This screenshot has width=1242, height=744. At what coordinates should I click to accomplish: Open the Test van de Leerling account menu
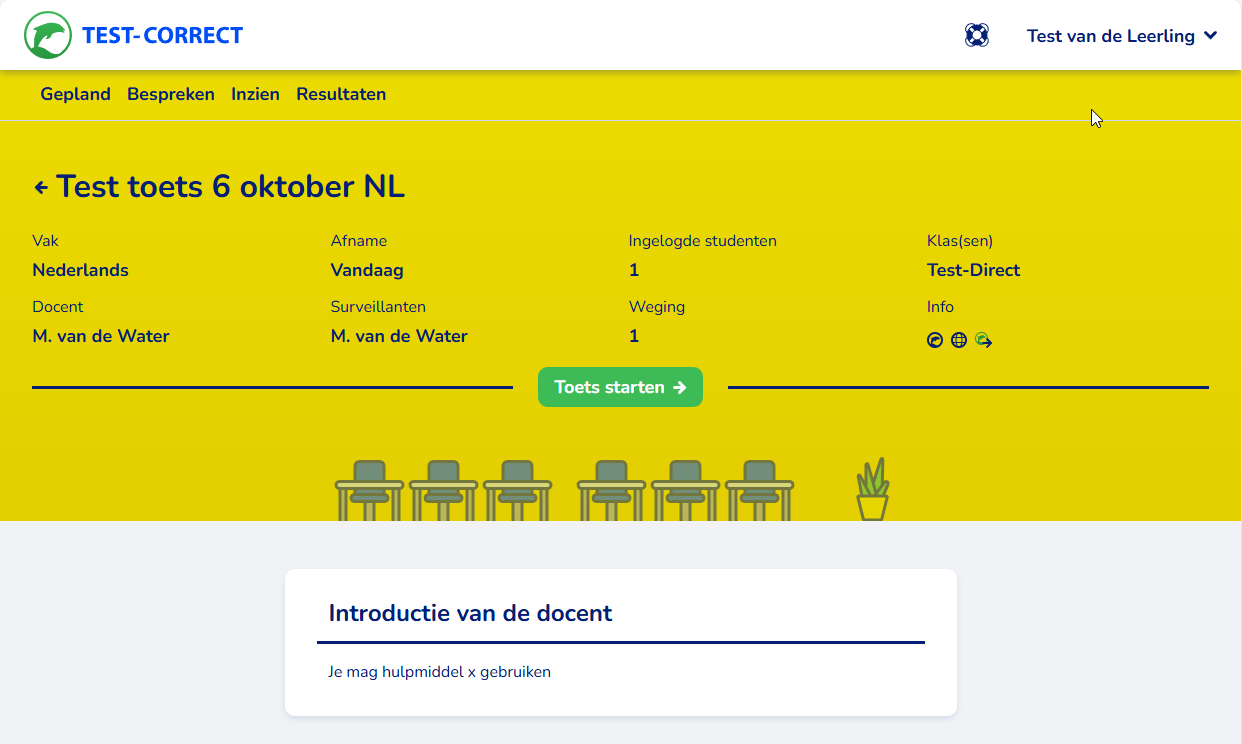tap(1110, 36)
